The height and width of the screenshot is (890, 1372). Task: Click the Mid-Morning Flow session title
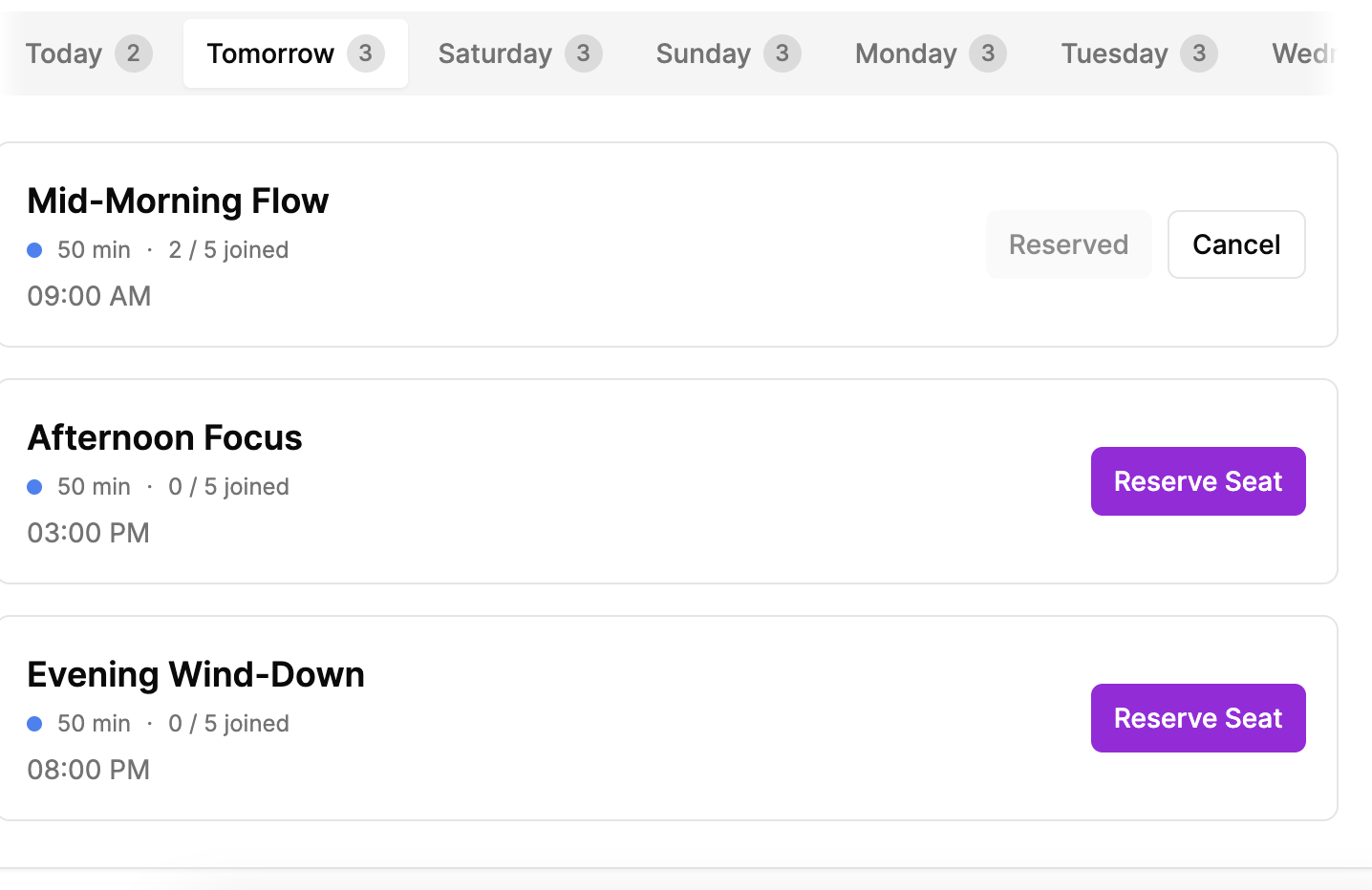tap(178, 201)
